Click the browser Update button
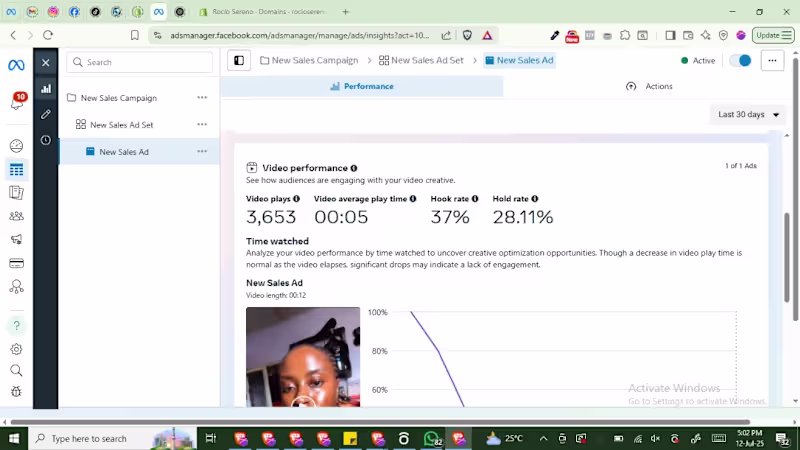The width and height of the screenshot is (800, 450). click(x=773, y=35)
